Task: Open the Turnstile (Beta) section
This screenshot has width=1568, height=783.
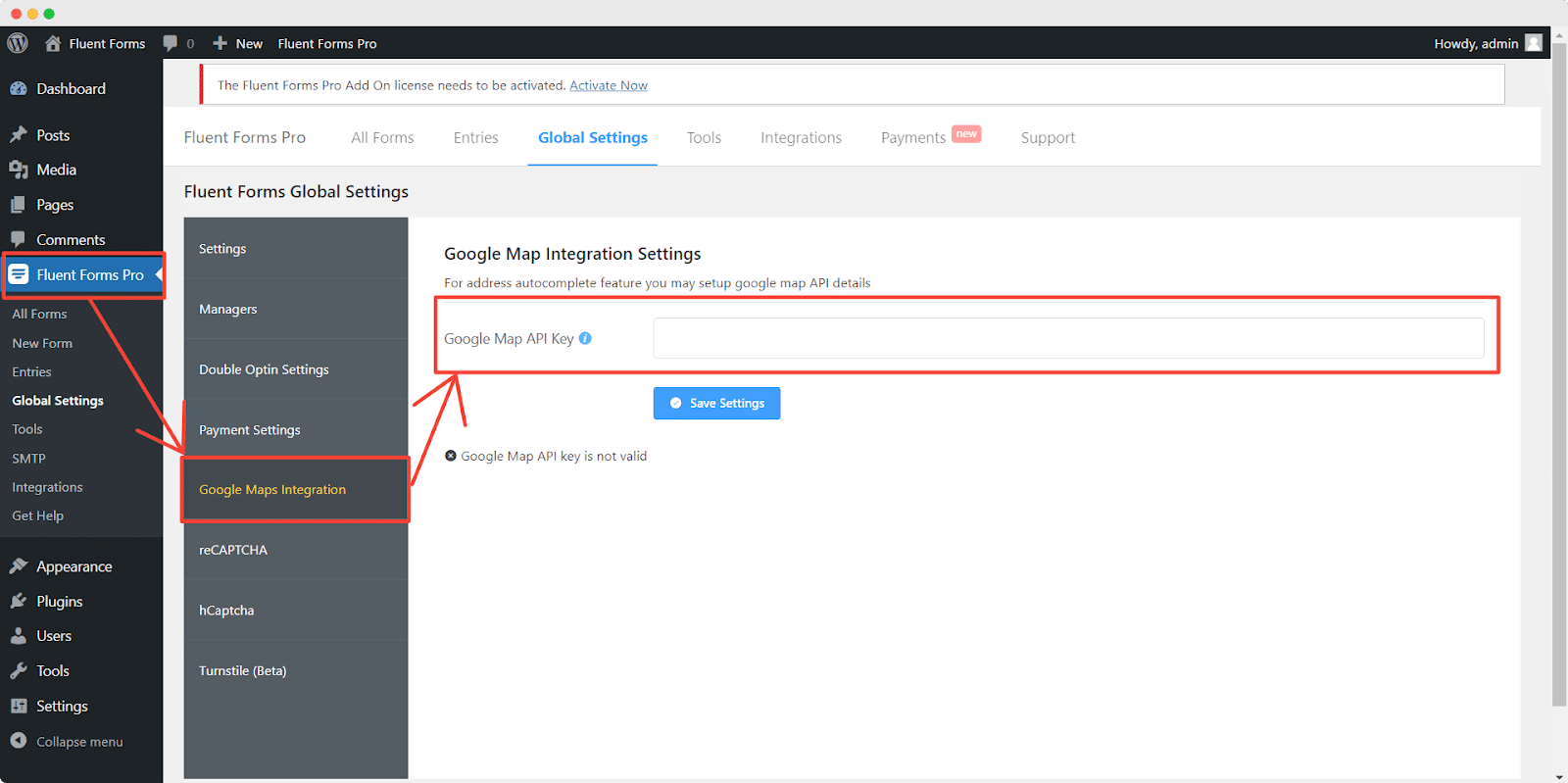Action: tap(296, 670)
